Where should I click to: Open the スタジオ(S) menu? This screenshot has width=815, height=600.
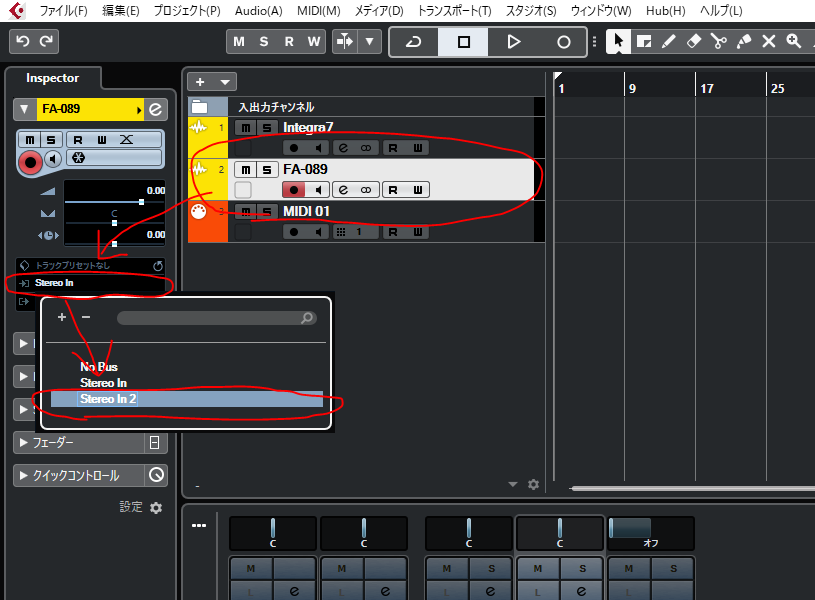click(531, 11)
